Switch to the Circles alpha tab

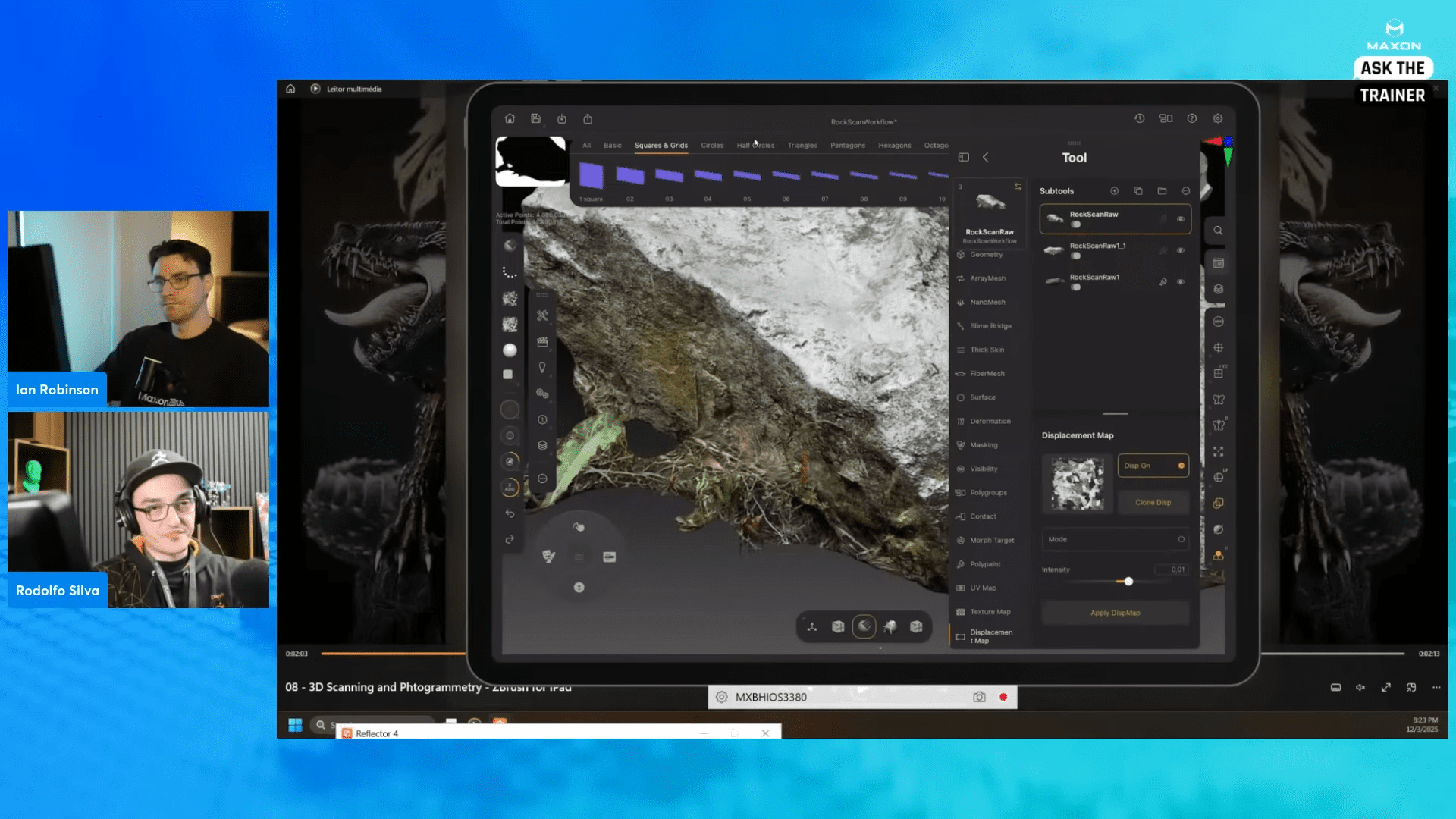point(712,146)
